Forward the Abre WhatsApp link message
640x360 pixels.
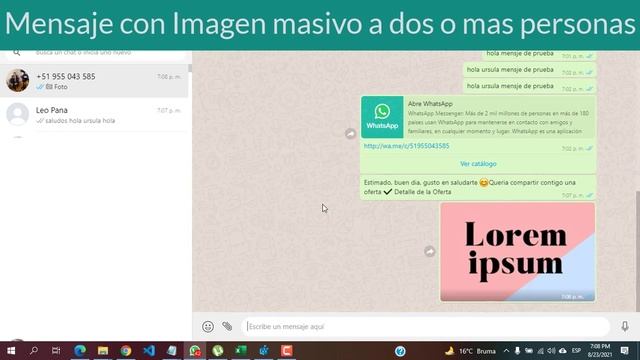click(x=350, y=133)
